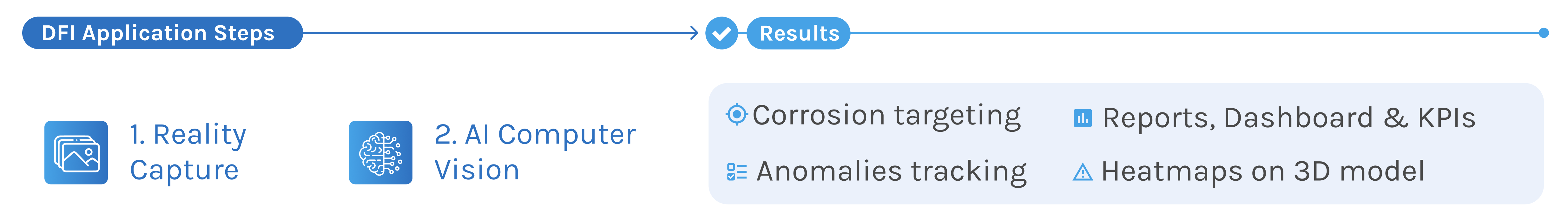Click the blue checkmark circle before Results
1568x221 pixels.
click(721, 33)
